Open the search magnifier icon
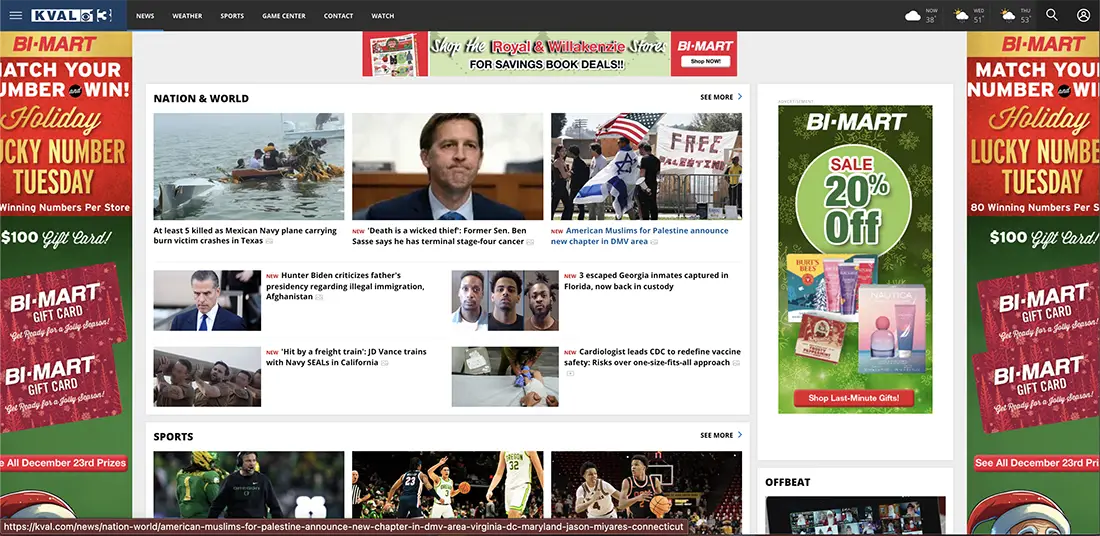Viewport: 1100px width, 536px height. pyautogui.click(x=1052, y=15)
